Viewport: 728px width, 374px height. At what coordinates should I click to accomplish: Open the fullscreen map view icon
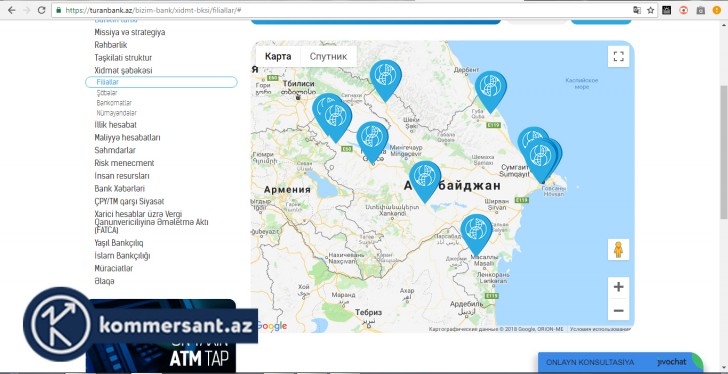pos(618,57)
